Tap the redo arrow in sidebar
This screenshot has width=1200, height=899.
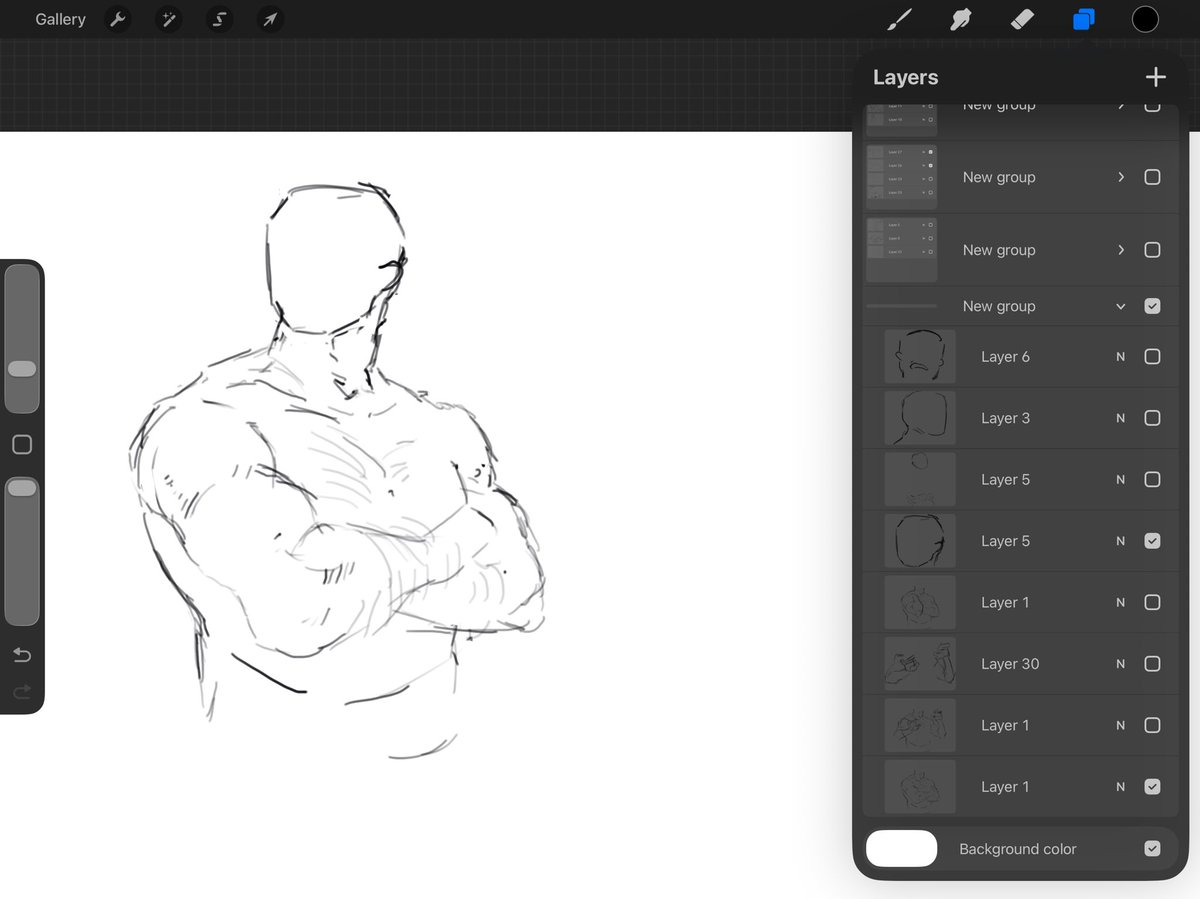tap(22, 691)
